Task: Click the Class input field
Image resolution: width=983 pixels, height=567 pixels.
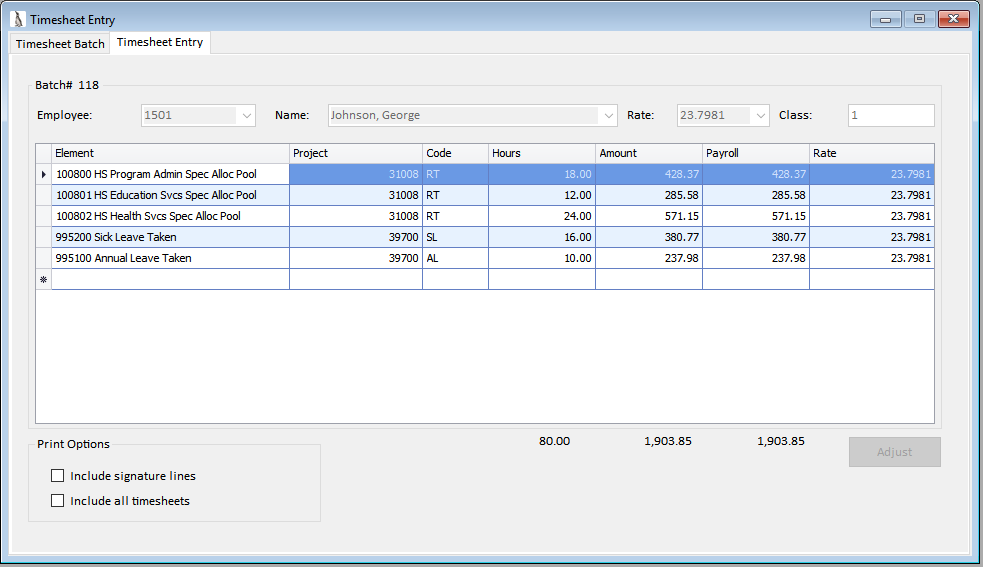Action: (x=891, y=115)
